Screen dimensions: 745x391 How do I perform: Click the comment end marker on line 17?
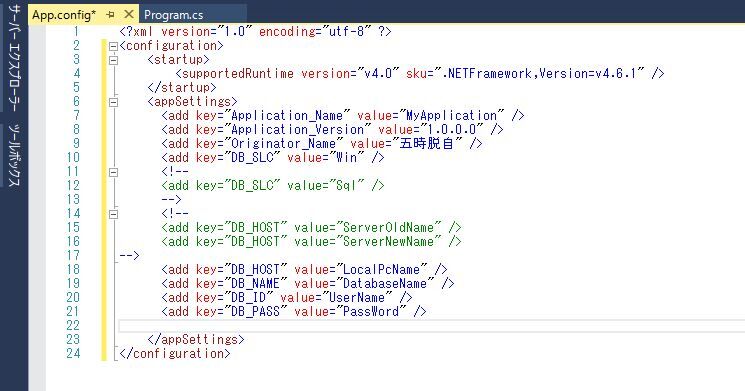129,256
